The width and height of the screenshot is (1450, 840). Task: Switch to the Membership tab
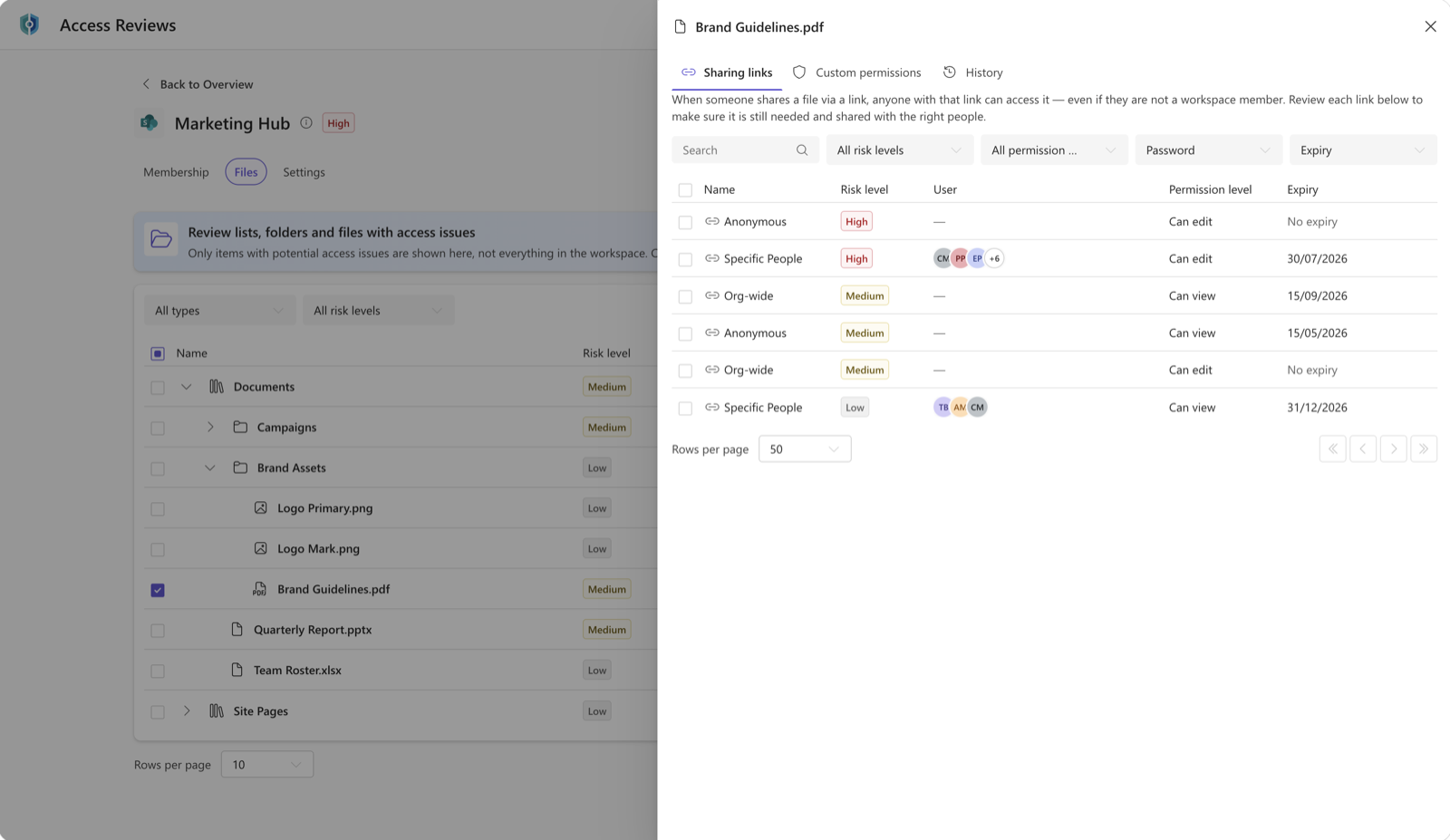[176, 172]
